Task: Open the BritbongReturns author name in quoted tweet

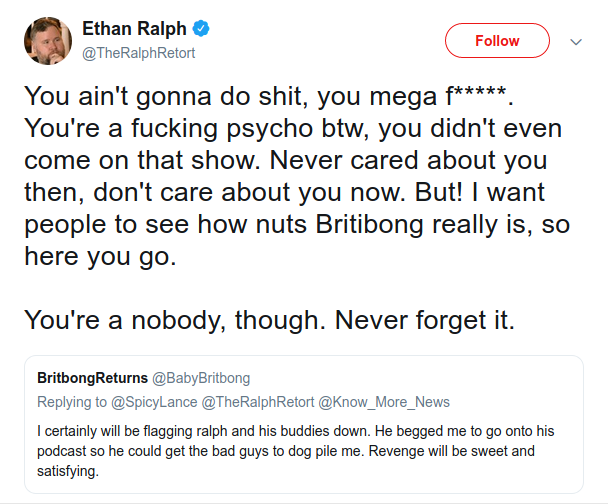Action: (x=92, y=378)
